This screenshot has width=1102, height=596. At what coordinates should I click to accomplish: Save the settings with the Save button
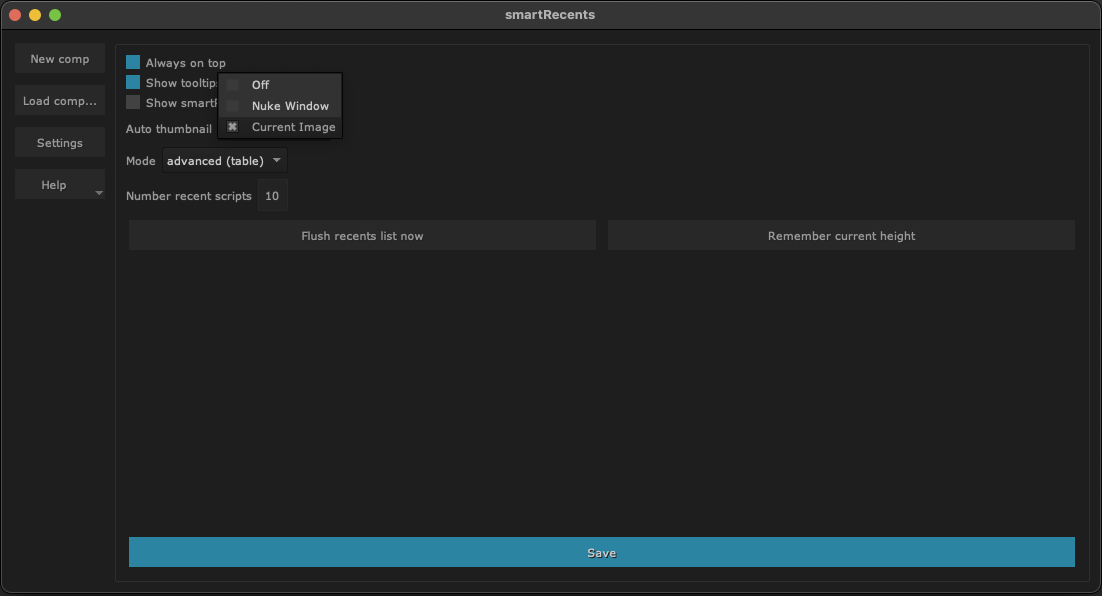coord(601,553)
